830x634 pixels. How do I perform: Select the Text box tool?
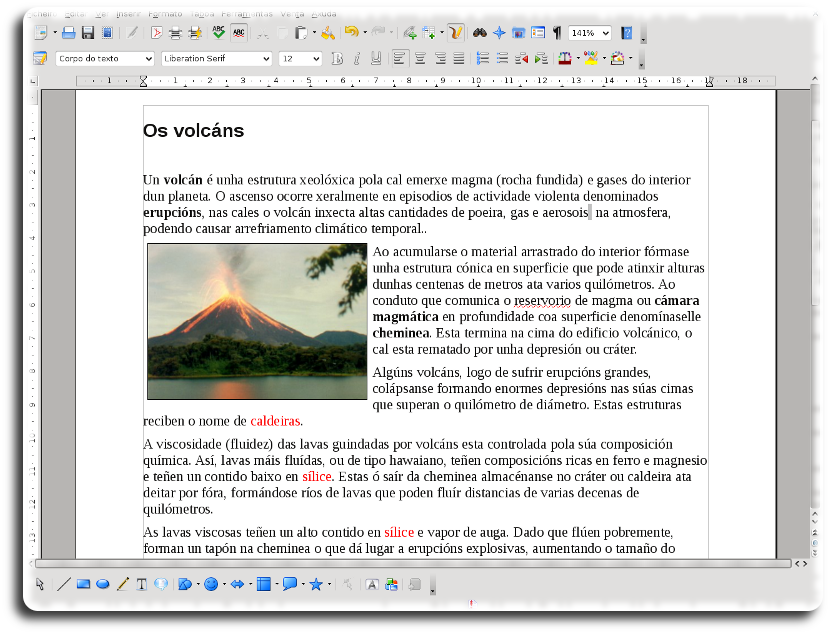pos(140,584)
